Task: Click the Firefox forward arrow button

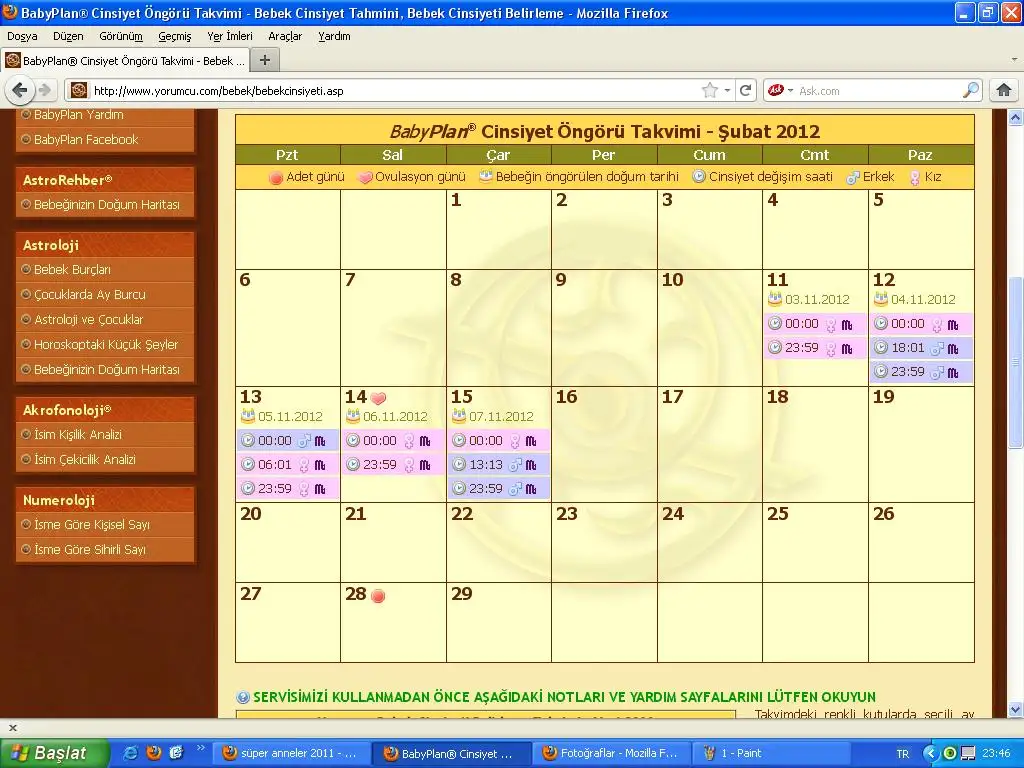Action: pos(44,90)
